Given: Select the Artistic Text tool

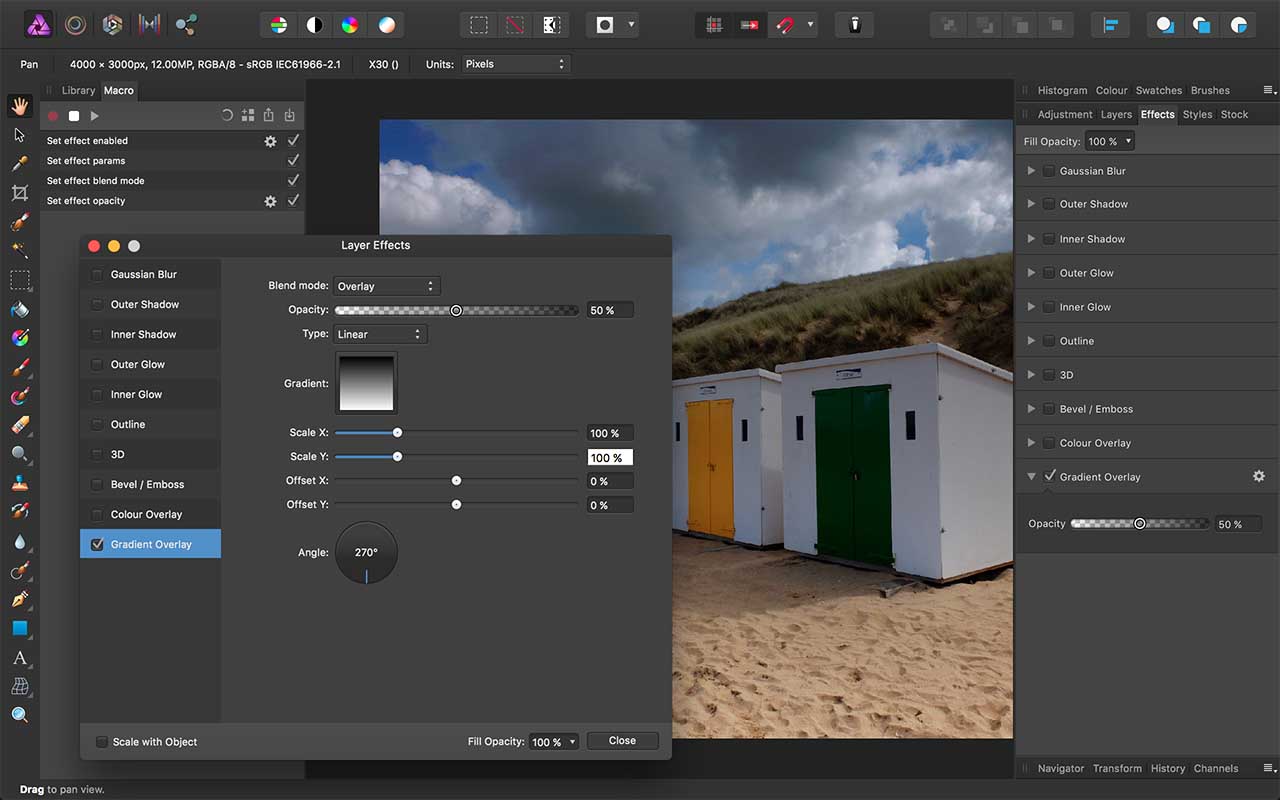Looking at the screenshot, I should (x=19, y=657).
